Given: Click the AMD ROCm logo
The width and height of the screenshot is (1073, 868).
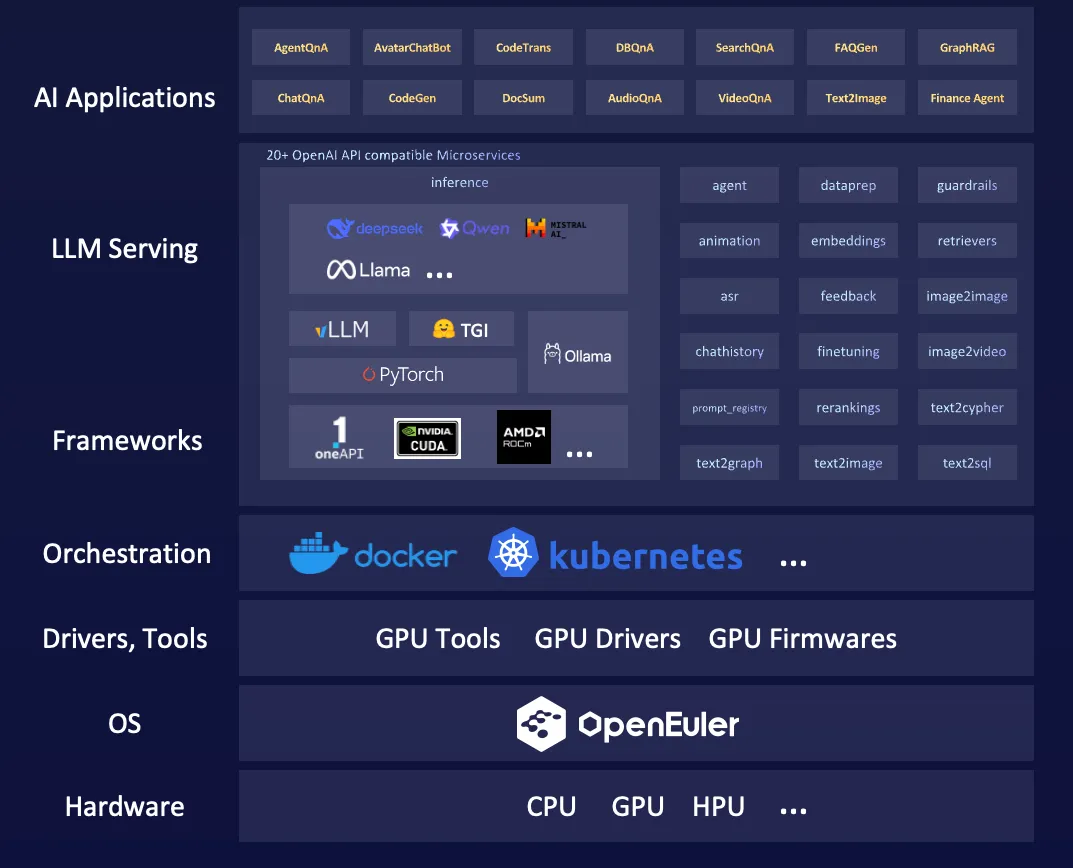Looking at the screenshot, I should click(x=524, y=437).
